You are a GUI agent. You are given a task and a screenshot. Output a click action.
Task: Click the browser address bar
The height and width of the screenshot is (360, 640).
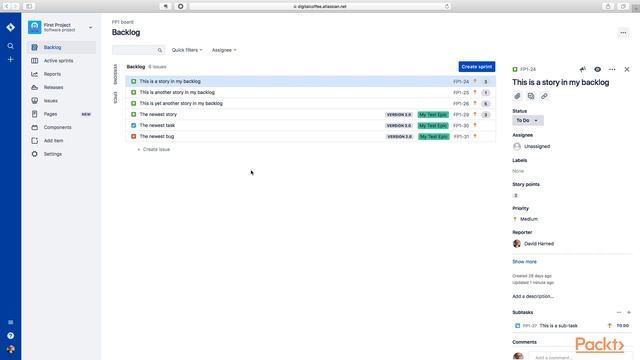320,7
